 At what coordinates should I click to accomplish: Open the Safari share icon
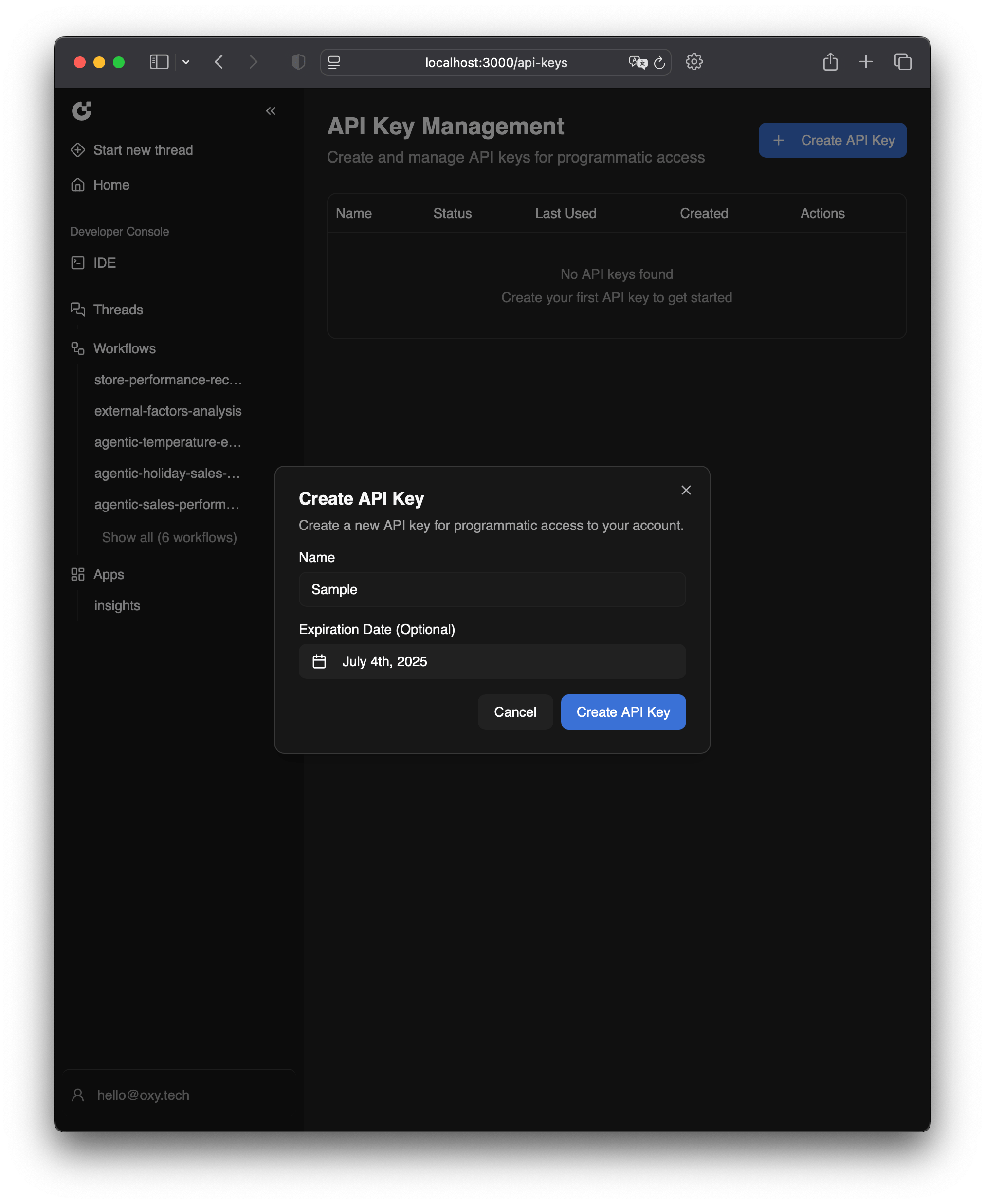coord(830,62)
